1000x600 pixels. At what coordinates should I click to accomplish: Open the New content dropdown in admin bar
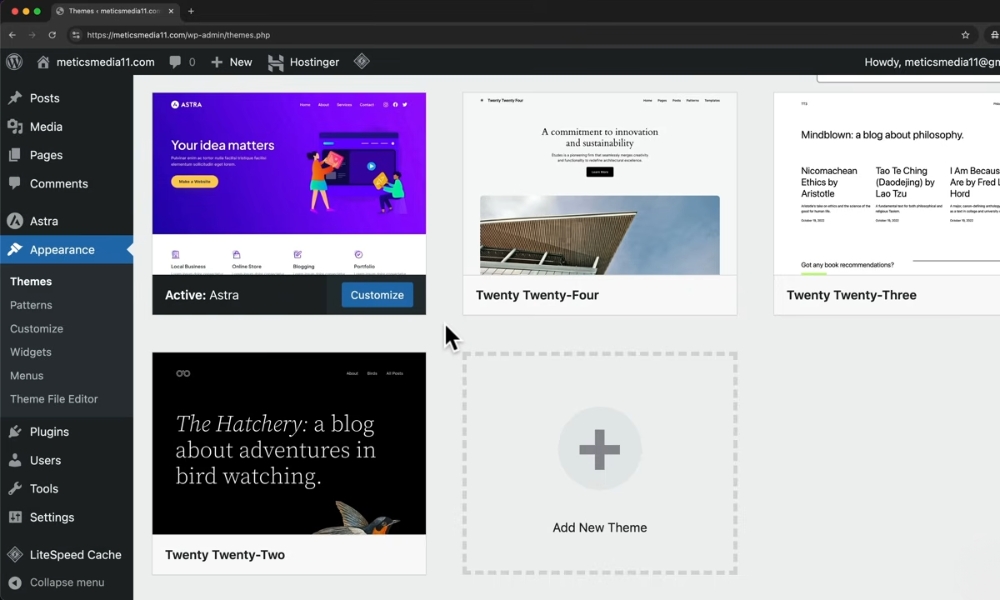coord(231,62)
